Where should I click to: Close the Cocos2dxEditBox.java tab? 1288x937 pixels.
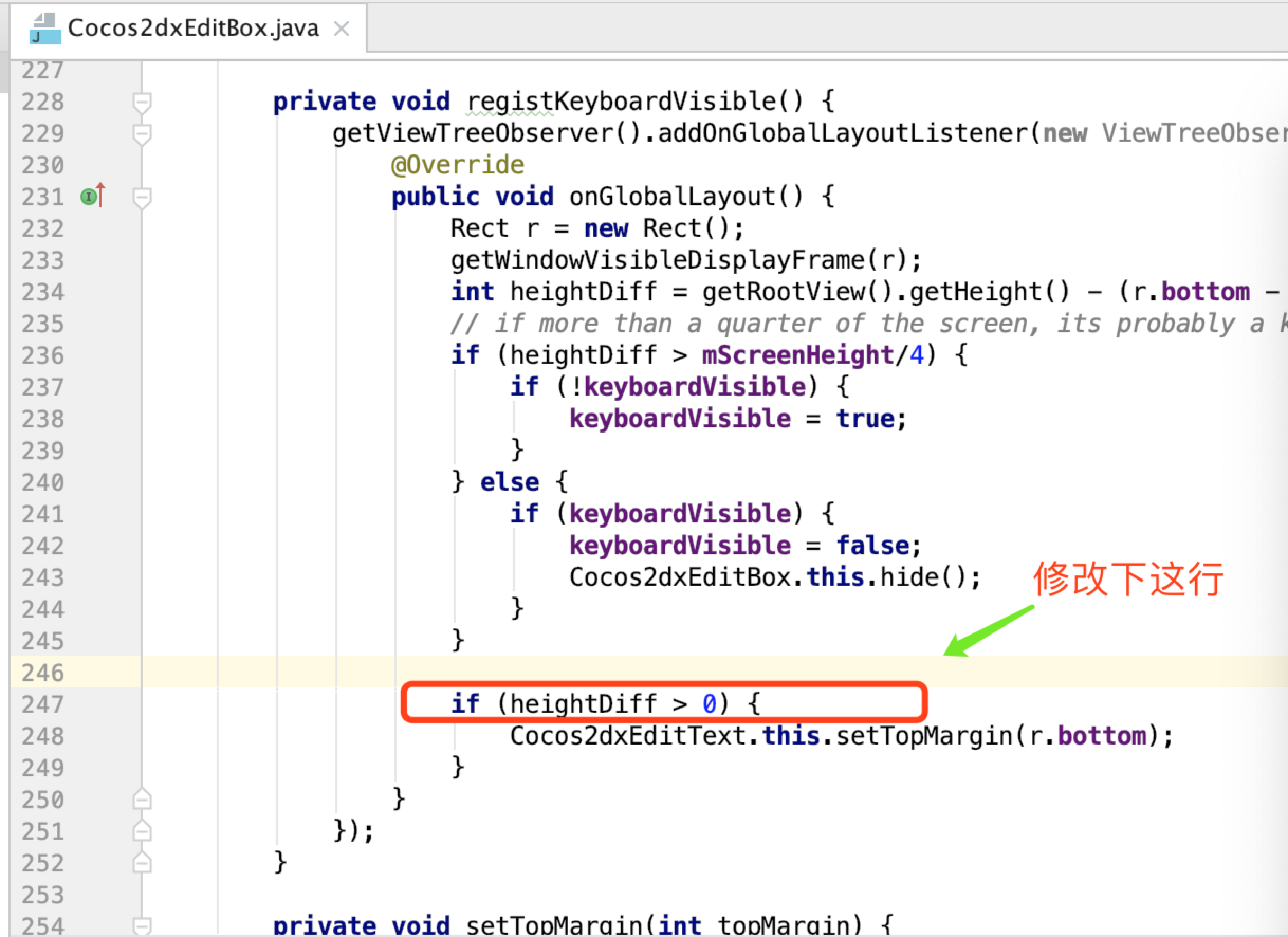point(342,29)
